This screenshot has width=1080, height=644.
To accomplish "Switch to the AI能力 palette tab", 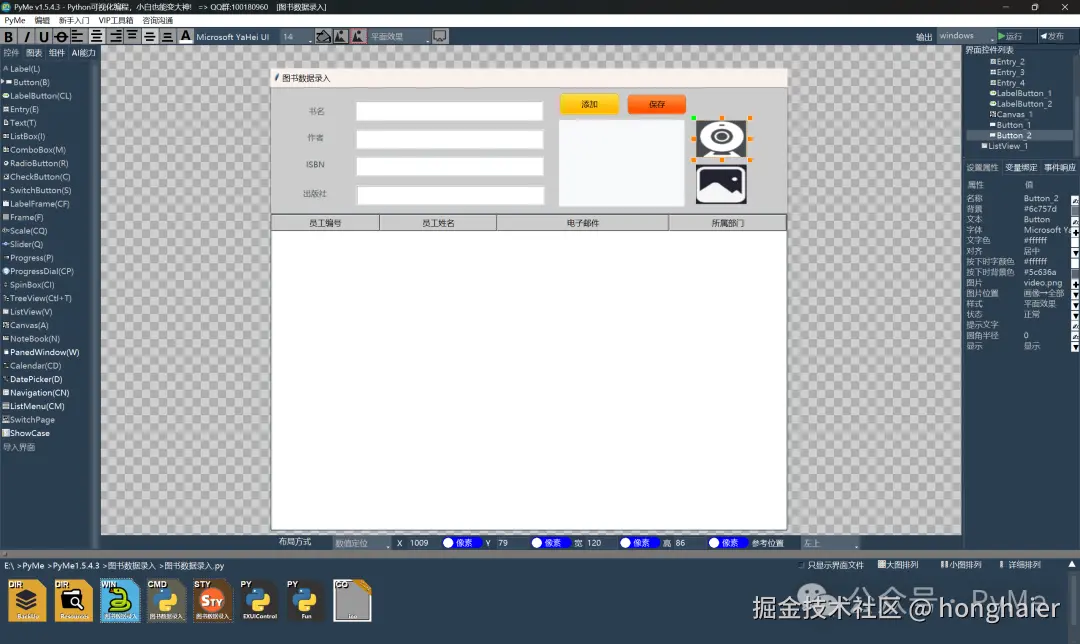I will click(x=83, y=53).
